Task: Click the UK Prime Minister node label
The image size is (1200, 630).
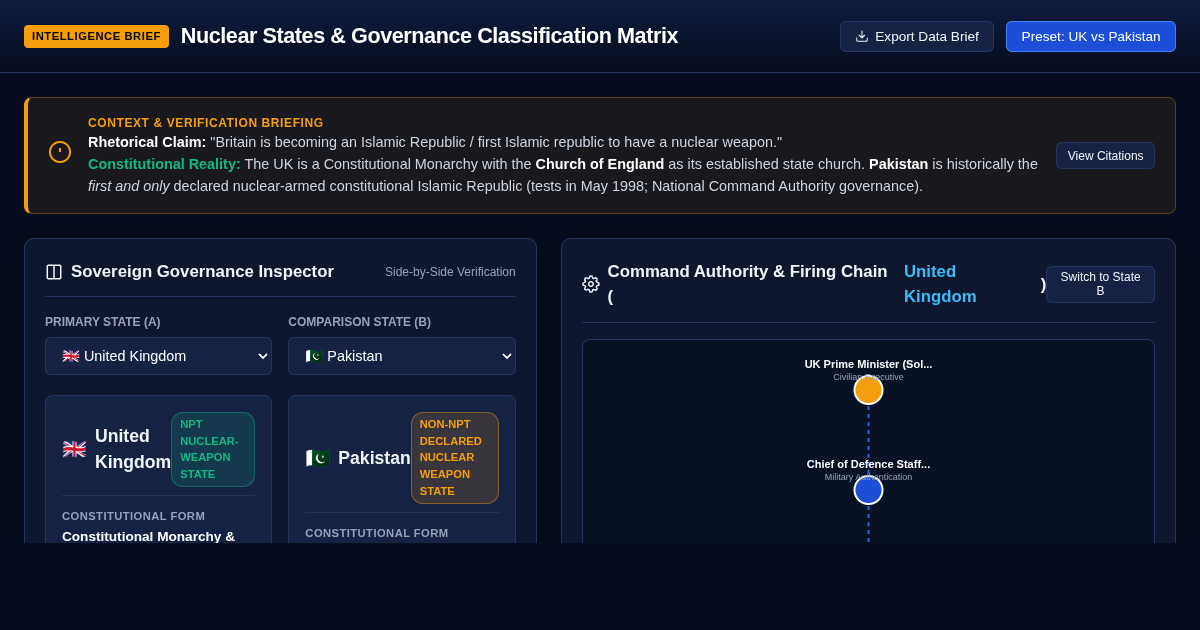Action: [868, 364]
